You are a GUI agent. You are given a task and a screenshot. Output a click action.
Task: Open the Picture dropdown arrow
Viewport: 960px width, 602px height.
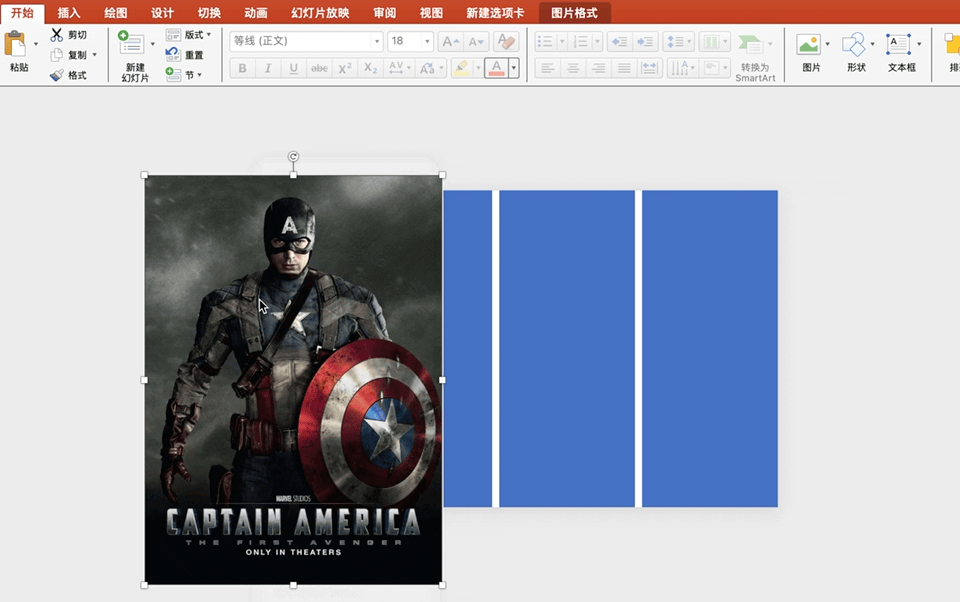(x=828, y=44)
